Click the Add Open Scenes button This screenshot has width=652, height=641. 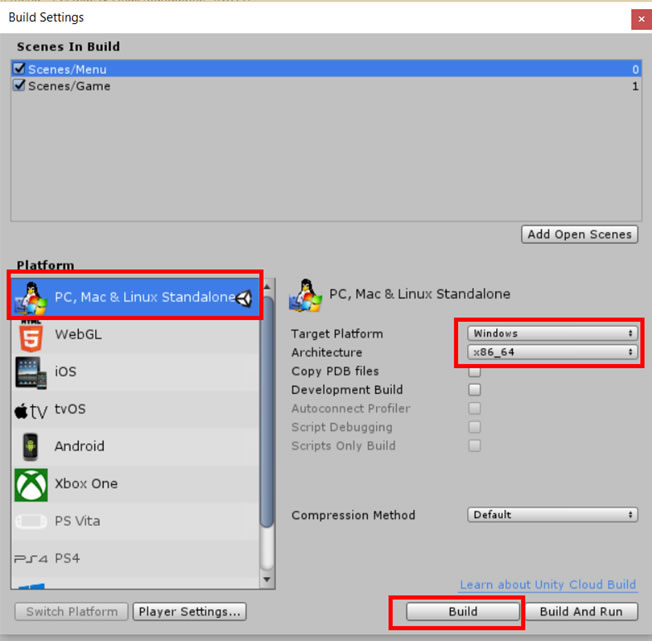(580, 234)
